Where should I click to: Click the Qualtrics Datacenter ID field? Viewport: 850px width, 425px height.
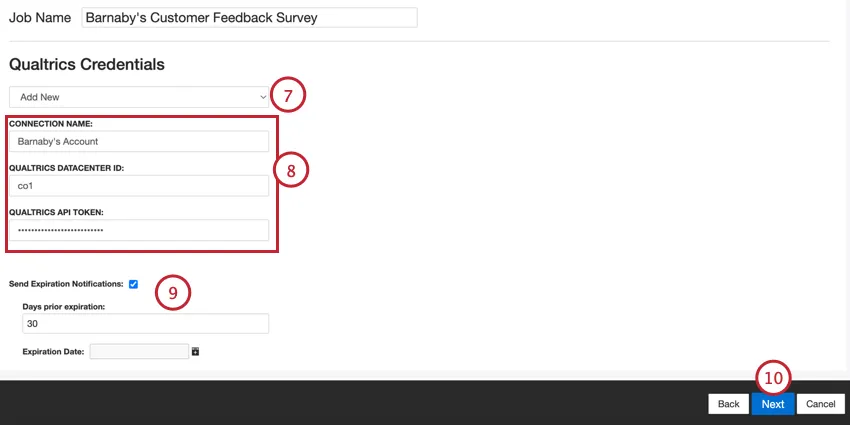[x=139, y=186]
